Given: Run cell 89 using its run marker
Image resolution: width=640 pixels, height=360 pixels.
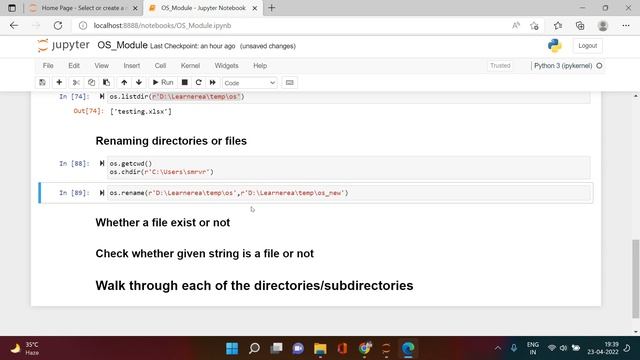Looking at the screenshot, I should click(102, 193).
